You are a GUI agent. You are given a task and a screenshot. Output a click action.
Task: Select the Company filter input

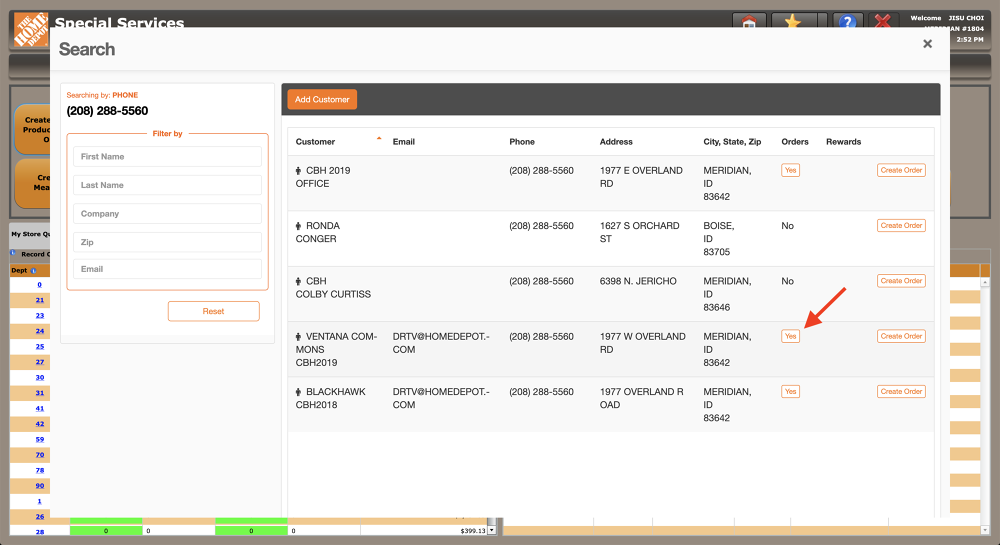click(167, 214)
